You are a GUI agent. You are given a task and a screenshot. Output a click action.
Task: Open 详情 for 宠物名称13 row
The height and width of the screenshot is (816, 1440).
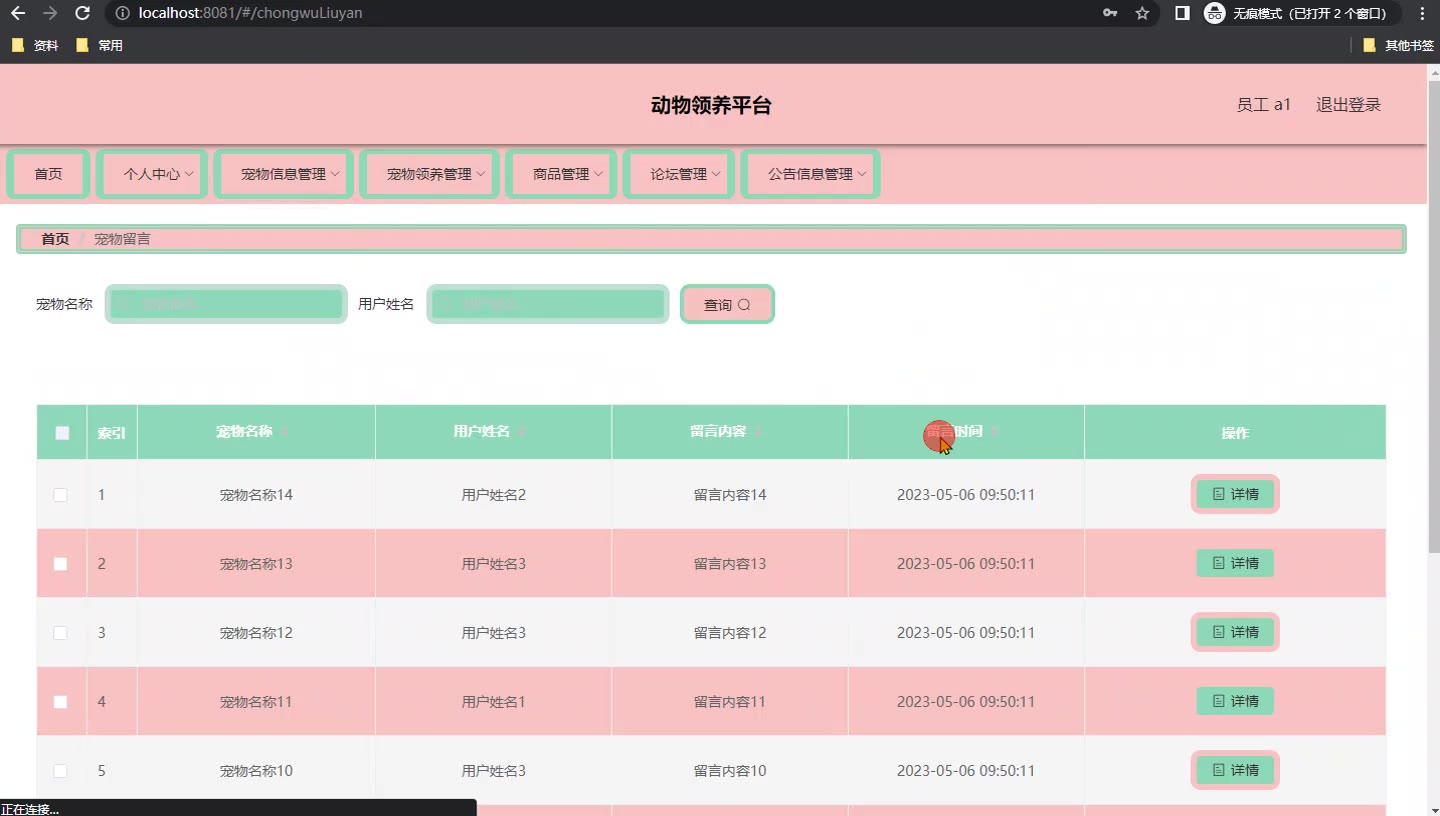pyautogui.click(x=1235, y=563)
